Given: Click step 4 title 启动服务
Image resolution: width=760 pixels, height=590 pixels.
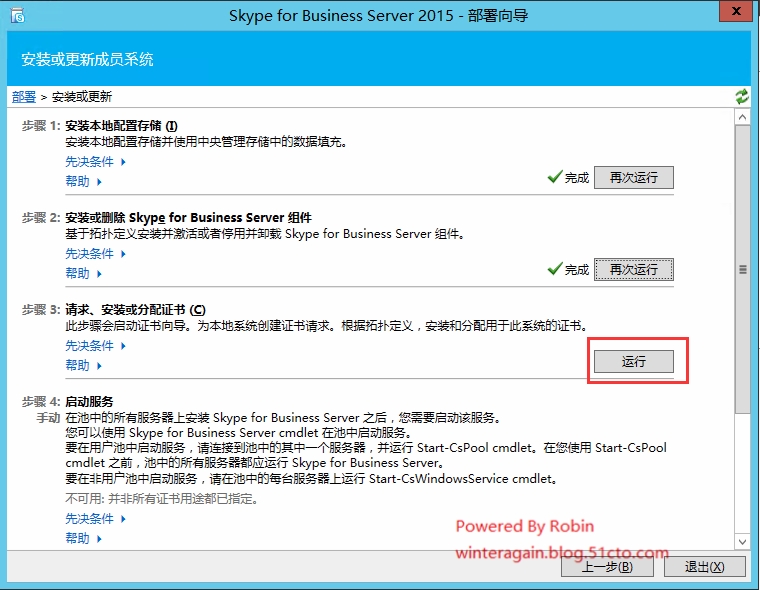Looking at the screenshot, I should pyautogui.click(x=89, y=401).
